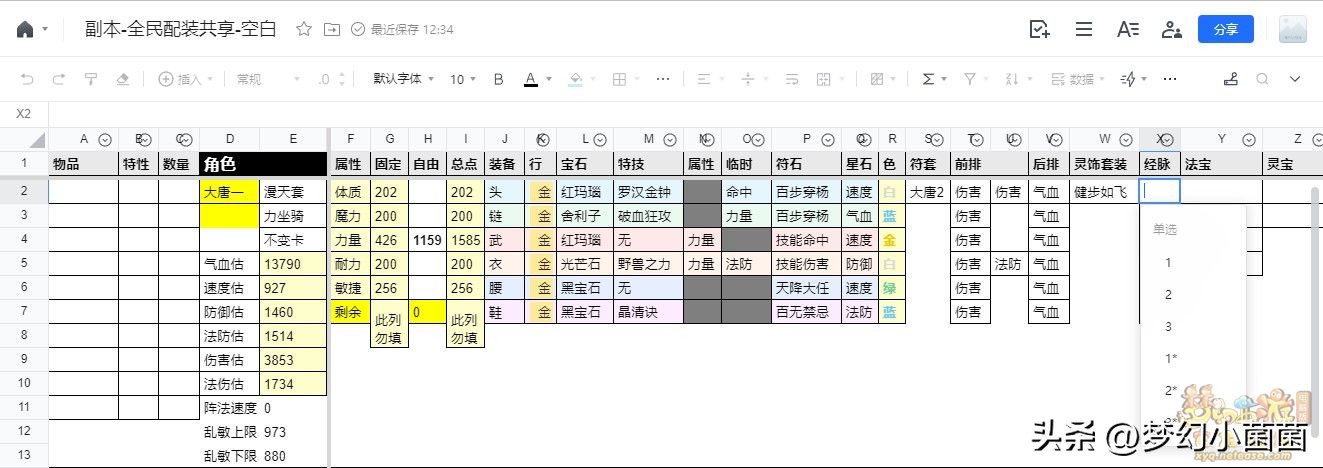Open the conditional formatting icon
The height and width of the screenshot is (468, 1323).
pyautogui.click(x=877, y=79)
